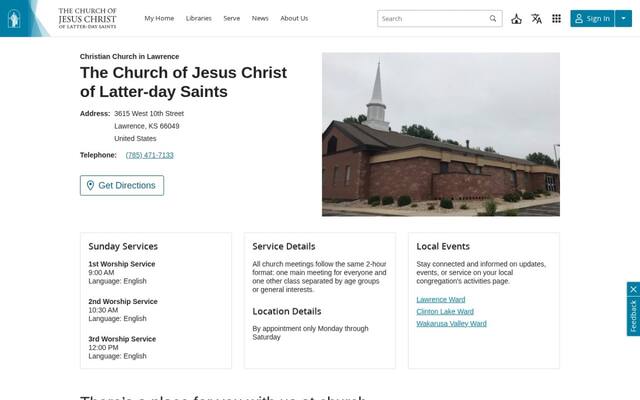Call the telephone number (785) 471-7133
Image resolution: width=640 pixels, height=400 pixels.
coord(149,155)
